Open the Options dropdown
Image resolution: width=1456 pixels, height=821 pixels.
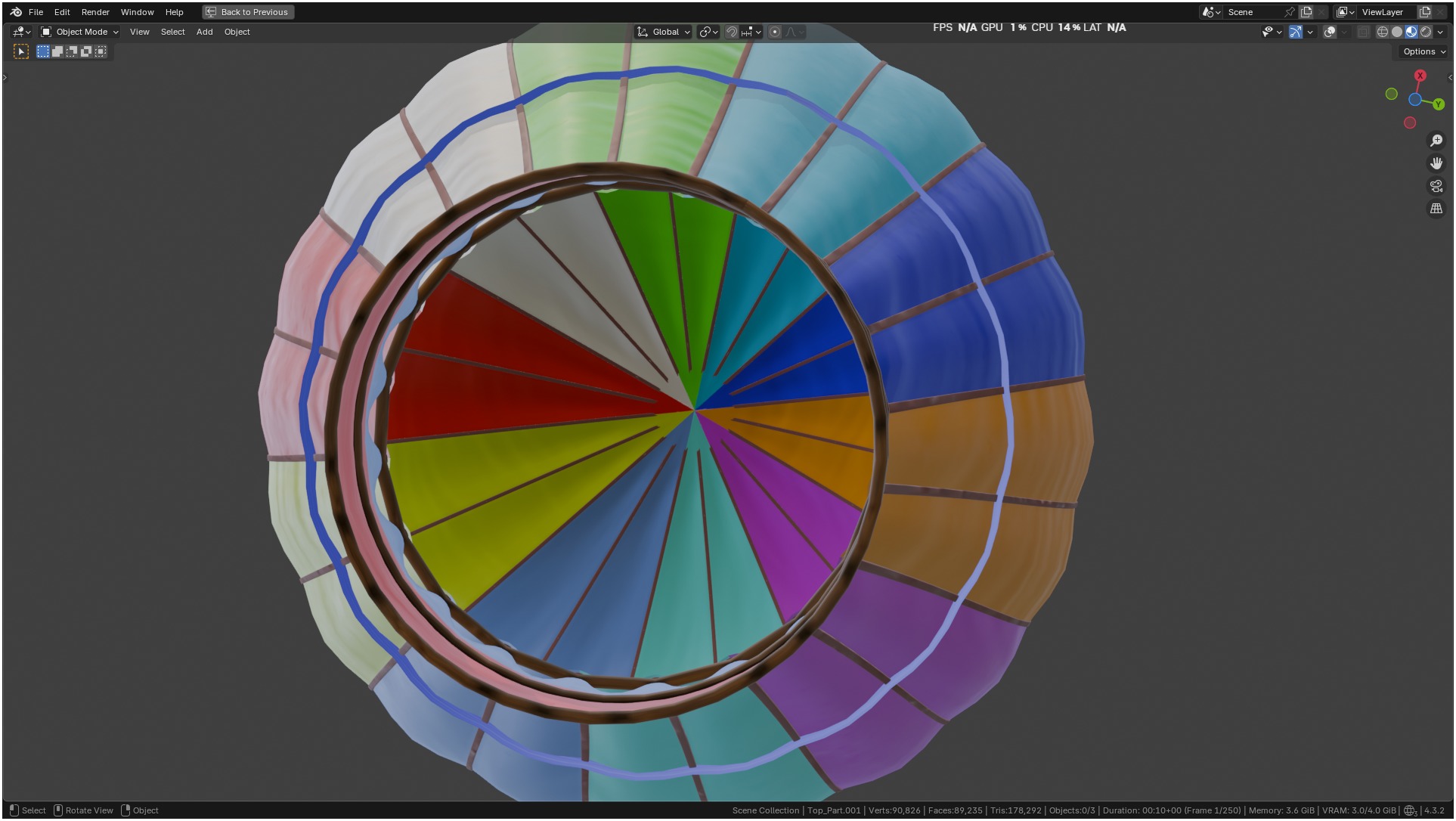pyautogui.click(x=1424, y=51)
